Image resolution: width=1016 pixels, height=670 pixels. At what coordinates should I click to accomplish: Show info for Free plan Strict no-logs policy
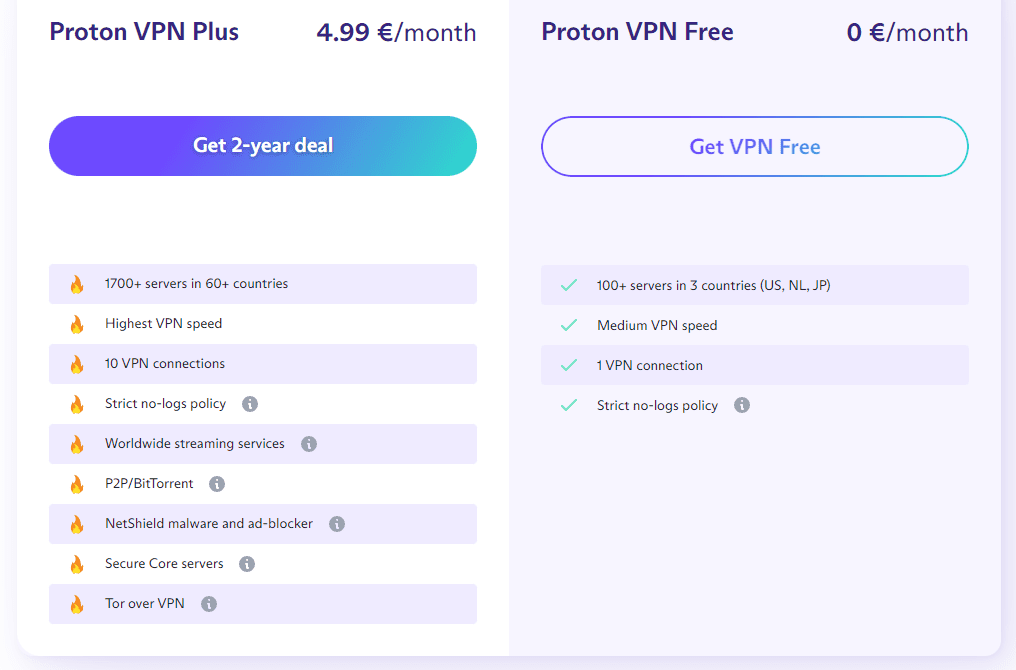pos(742,406)
